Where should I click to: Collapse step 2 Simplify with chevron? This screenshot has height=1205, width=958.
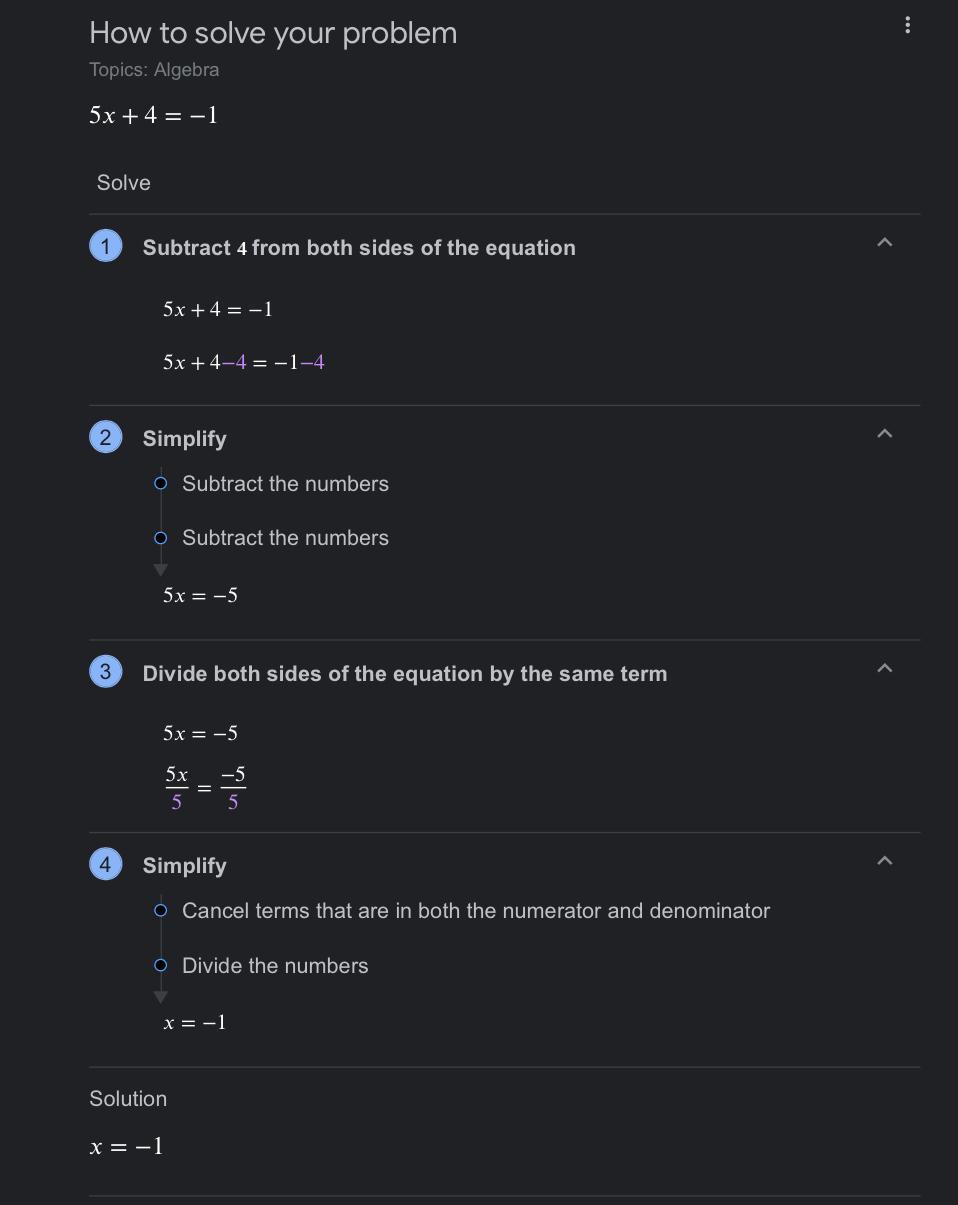click(x=884, y=434)
